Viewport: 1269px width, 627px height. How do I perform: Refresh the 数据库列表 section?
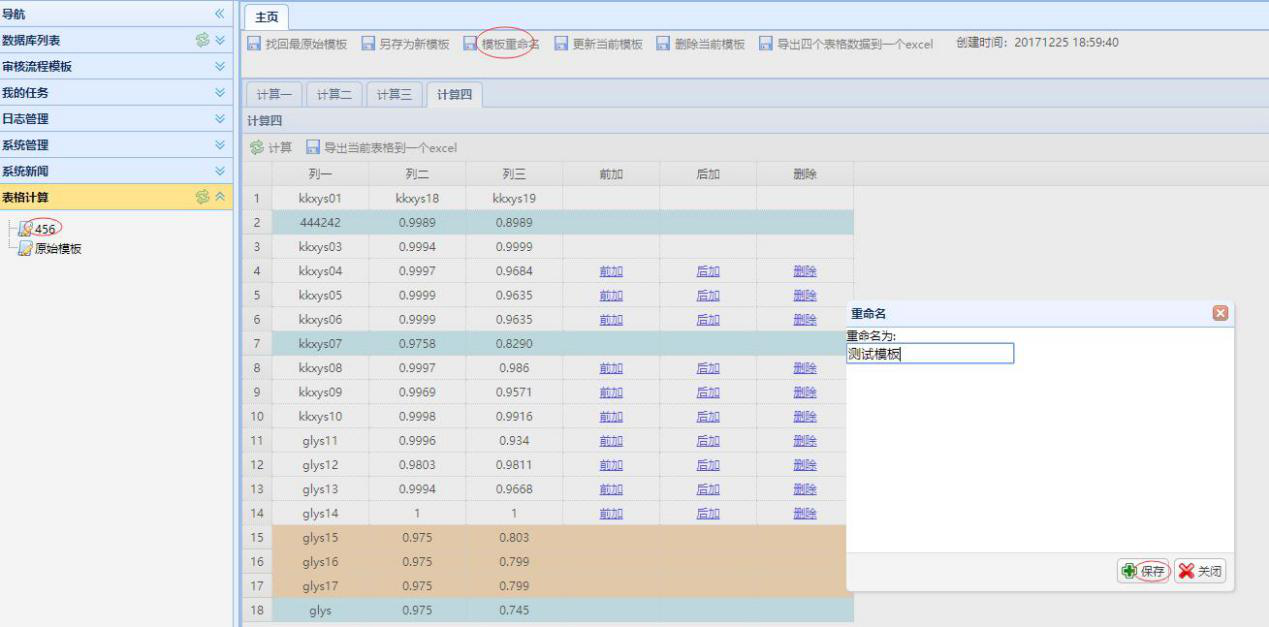click(202, 40)
